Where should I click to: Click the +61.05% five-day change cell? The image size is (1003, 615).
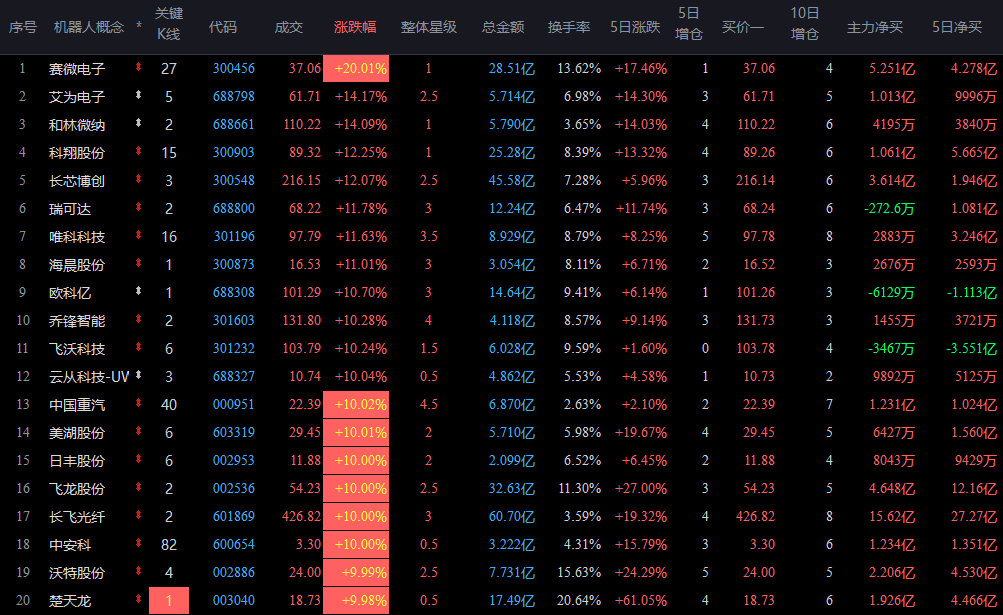tap(641, 600)
